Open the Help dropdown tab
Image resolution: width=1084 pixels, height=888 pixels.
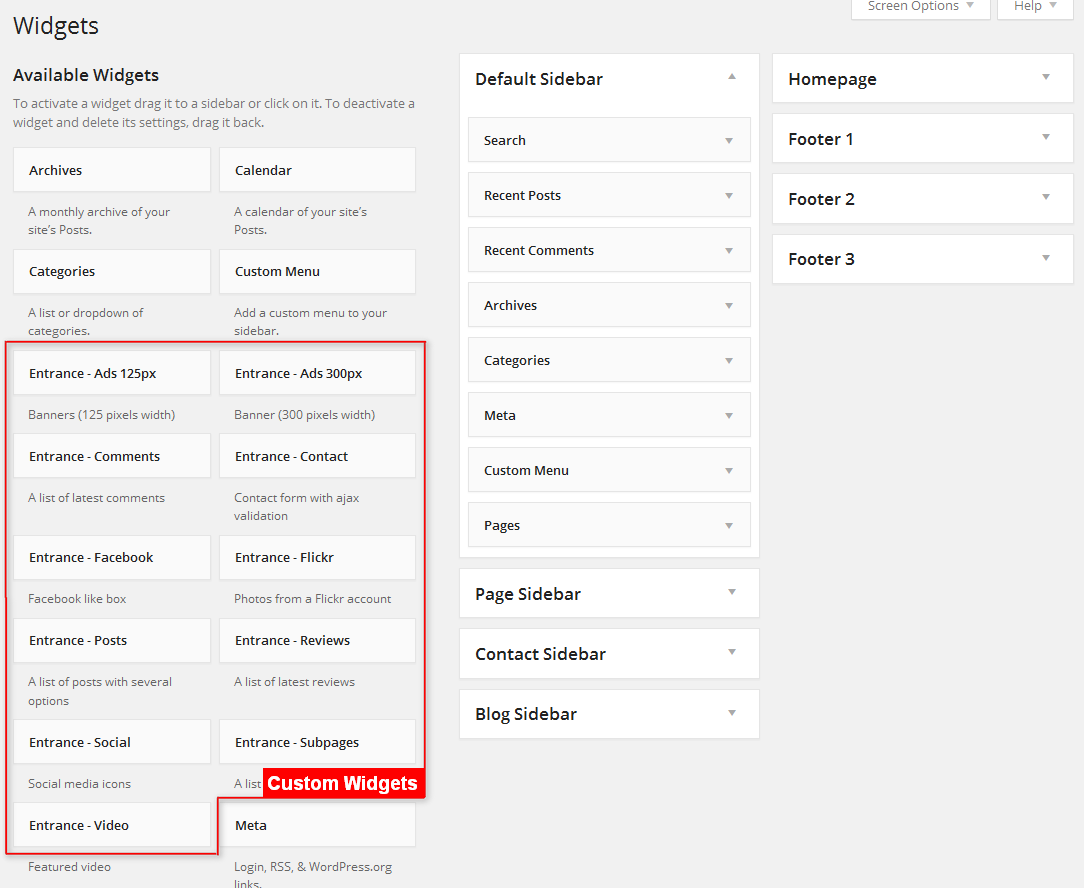click(x=1034, y=7)
